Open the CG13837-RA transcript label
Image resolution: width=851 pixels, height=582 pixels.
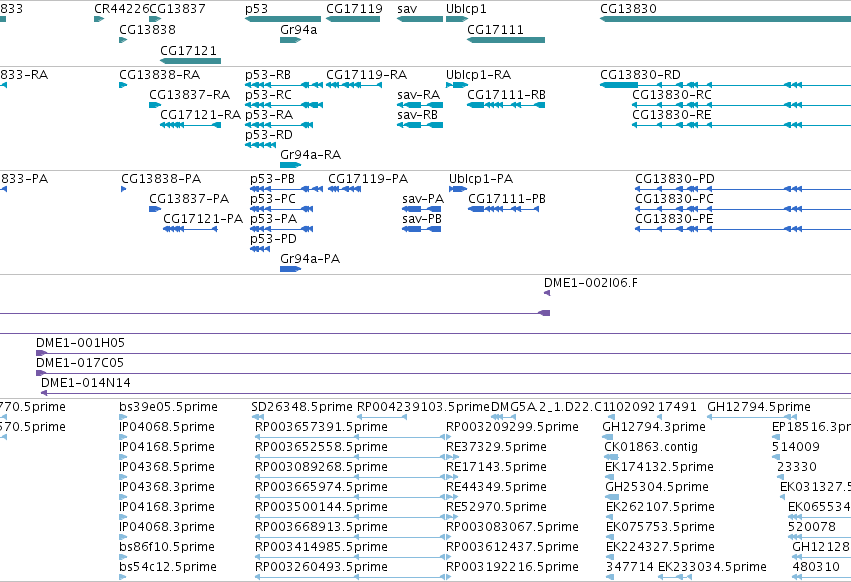coord(189,95)
